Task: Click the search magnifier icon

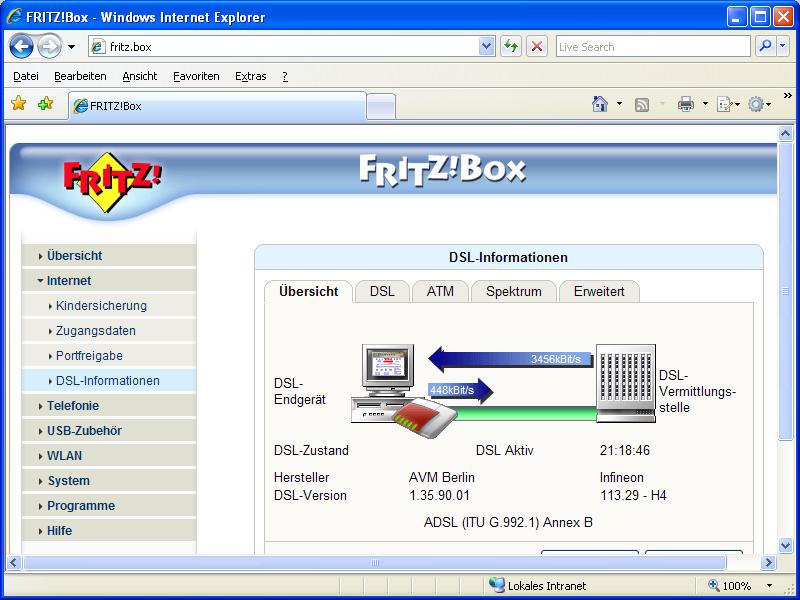Action: [765, 46]
